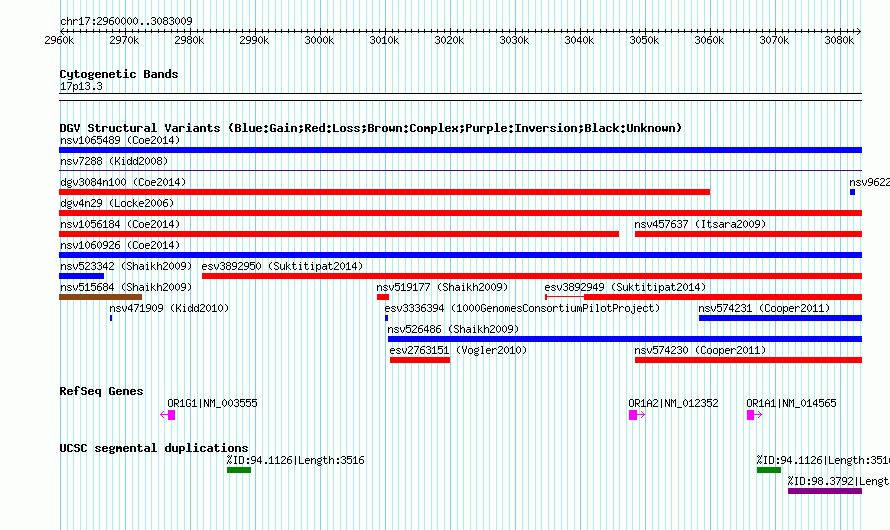This screenshot has height=530, width=890.
Task: Click the nsv1065489 (Coe2014) label
Action: [120, 140]
